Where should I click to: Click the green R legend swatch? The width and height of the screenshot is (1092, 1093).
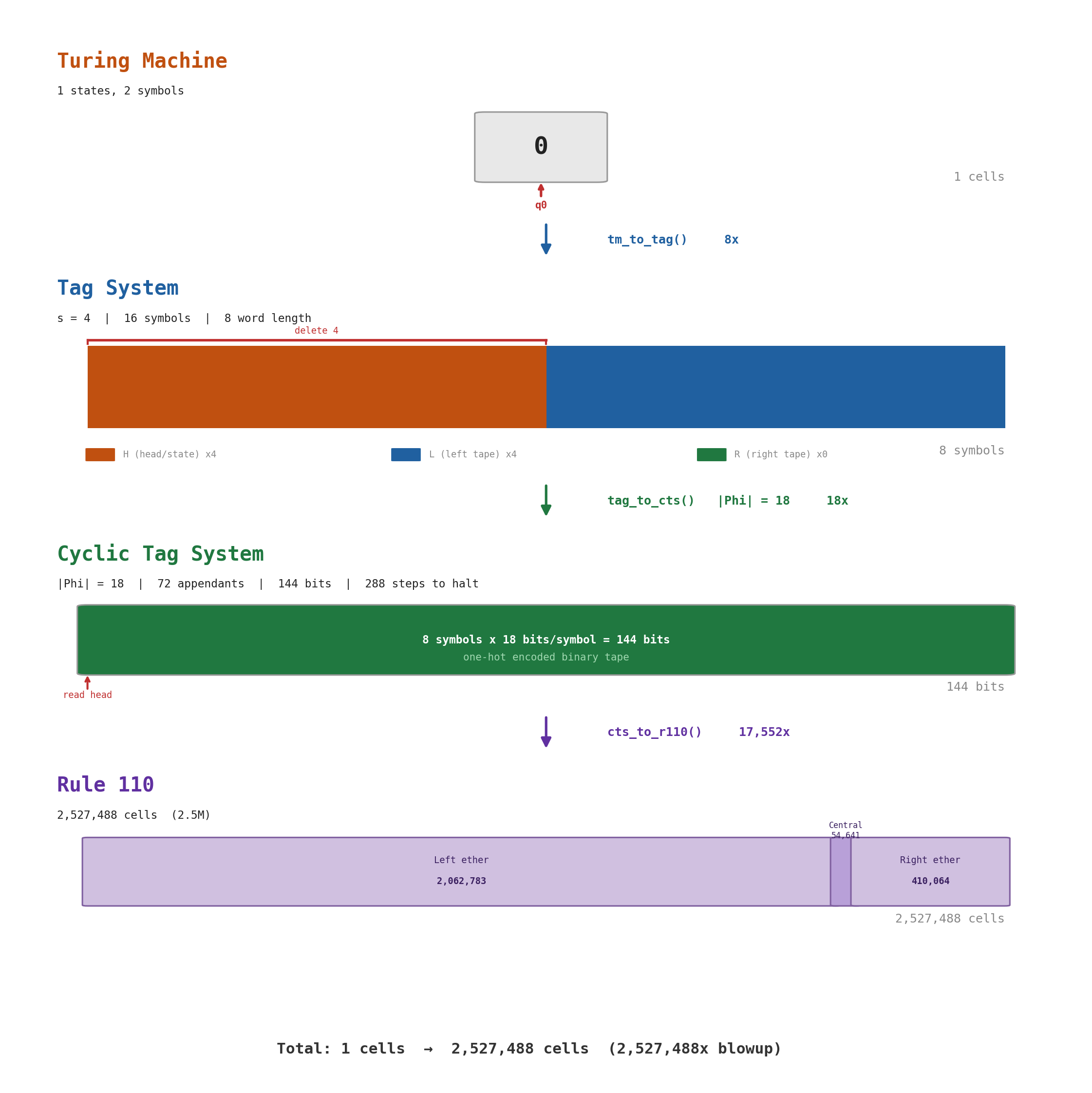711,454
